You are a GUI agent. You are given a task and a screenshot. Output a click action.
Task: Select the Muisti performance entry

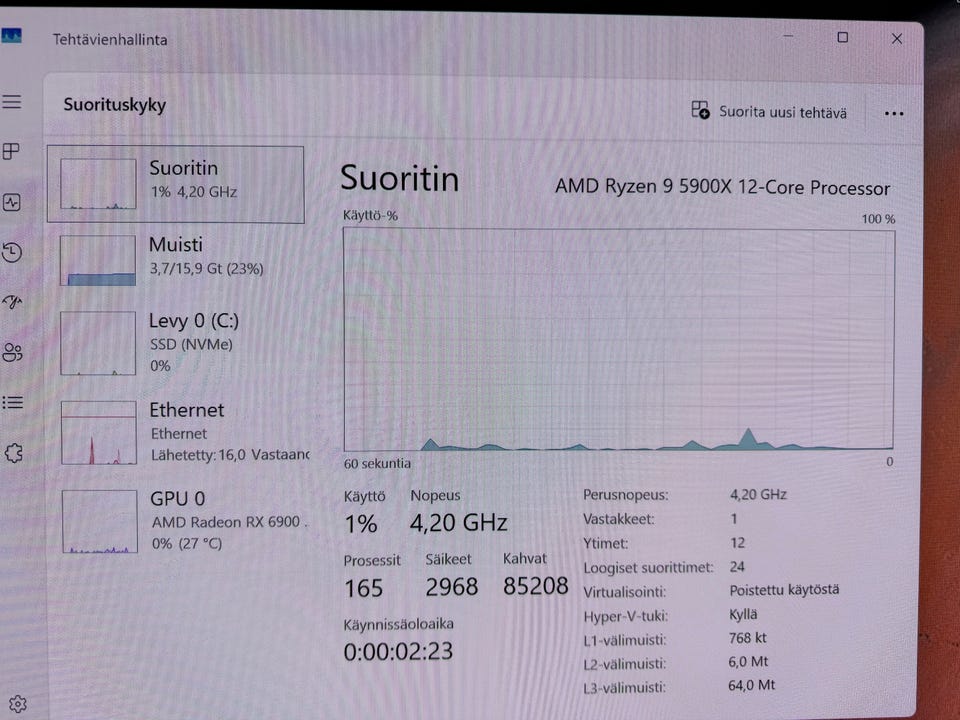tap(176, 260)
